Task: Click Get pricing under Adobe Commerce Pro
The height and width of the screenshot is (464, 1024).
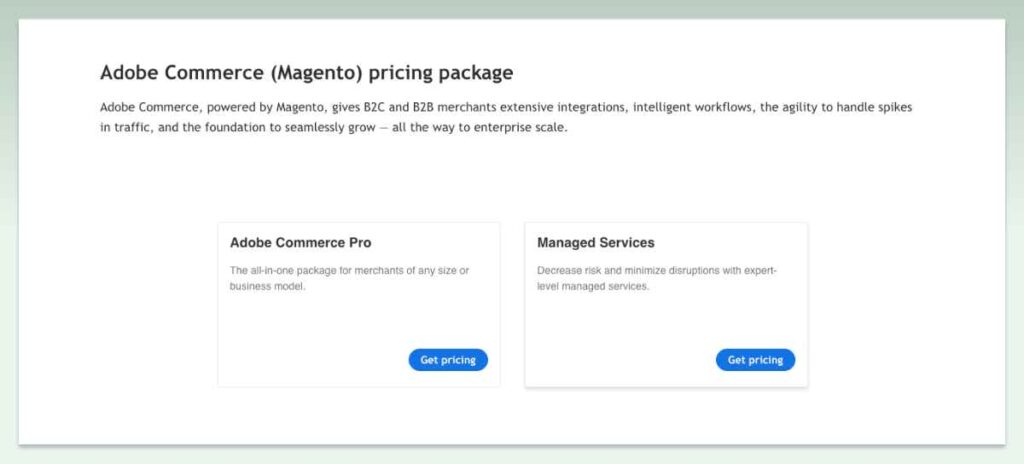Action: point(448,360)
